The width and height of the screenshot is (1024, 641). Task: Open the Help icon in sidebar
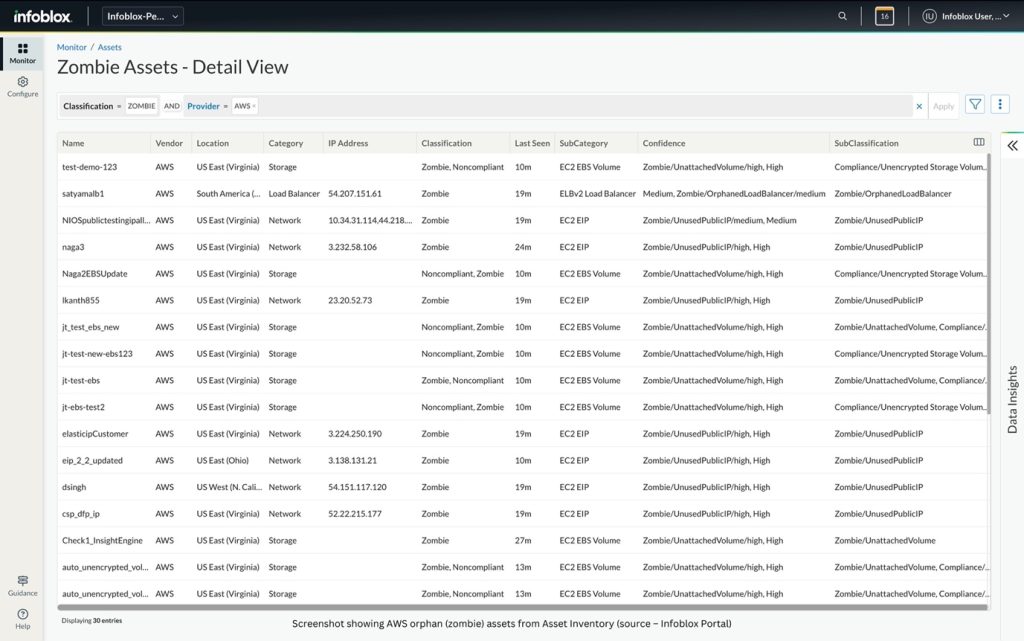point(22,618)
